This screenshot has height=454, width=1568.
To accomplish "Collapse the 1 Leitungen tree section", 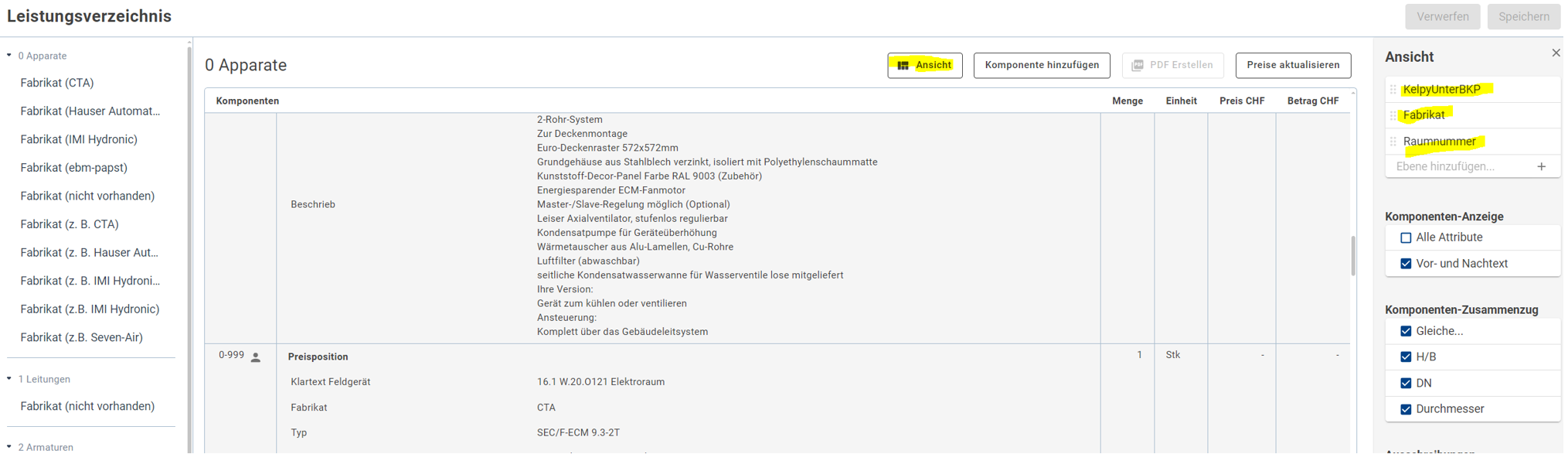I will (9, 379).
